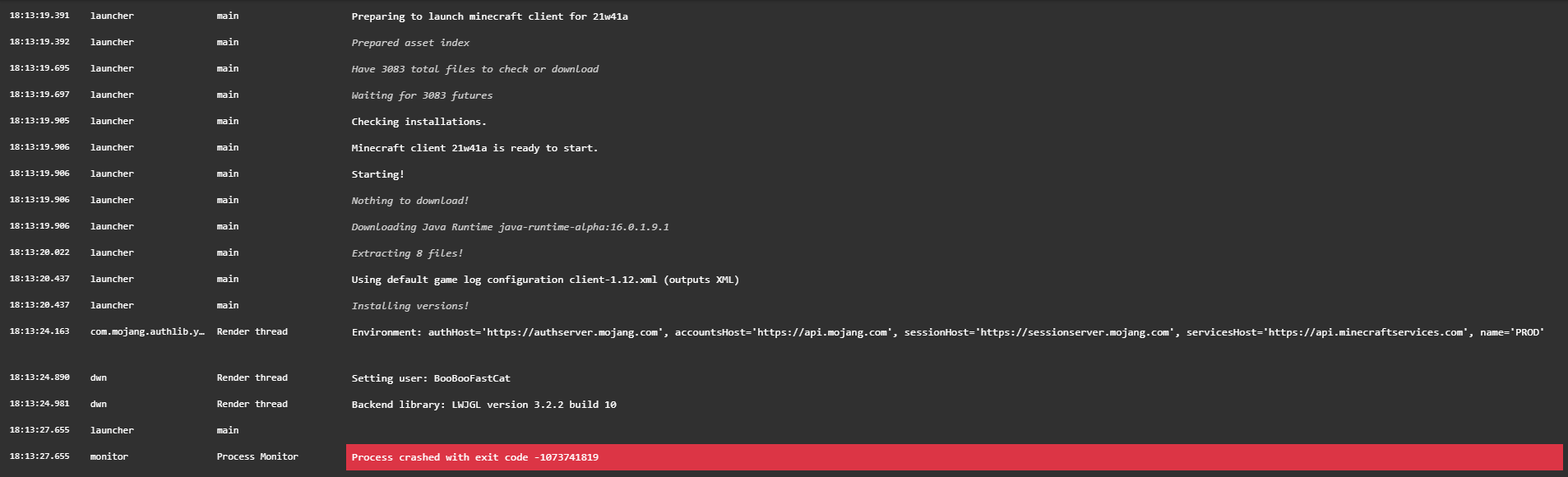Viewport: 1568px width, 477px height.
Task: Click the 'Waiting for 3083 futures' message
Action: pyautogui.click(x=422, y=95)
